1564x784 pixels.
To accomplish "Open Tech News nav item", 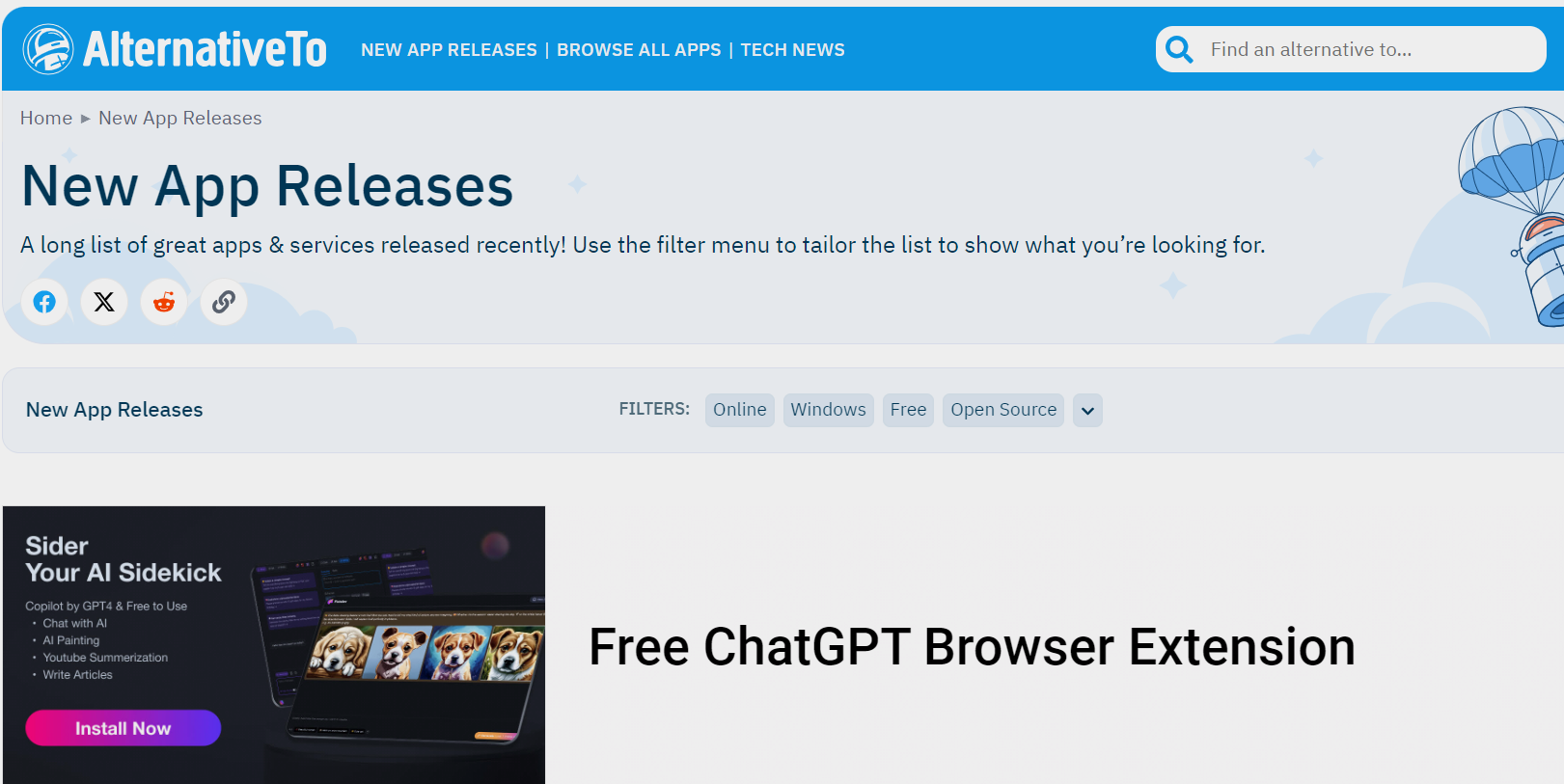I will point(792,50).
